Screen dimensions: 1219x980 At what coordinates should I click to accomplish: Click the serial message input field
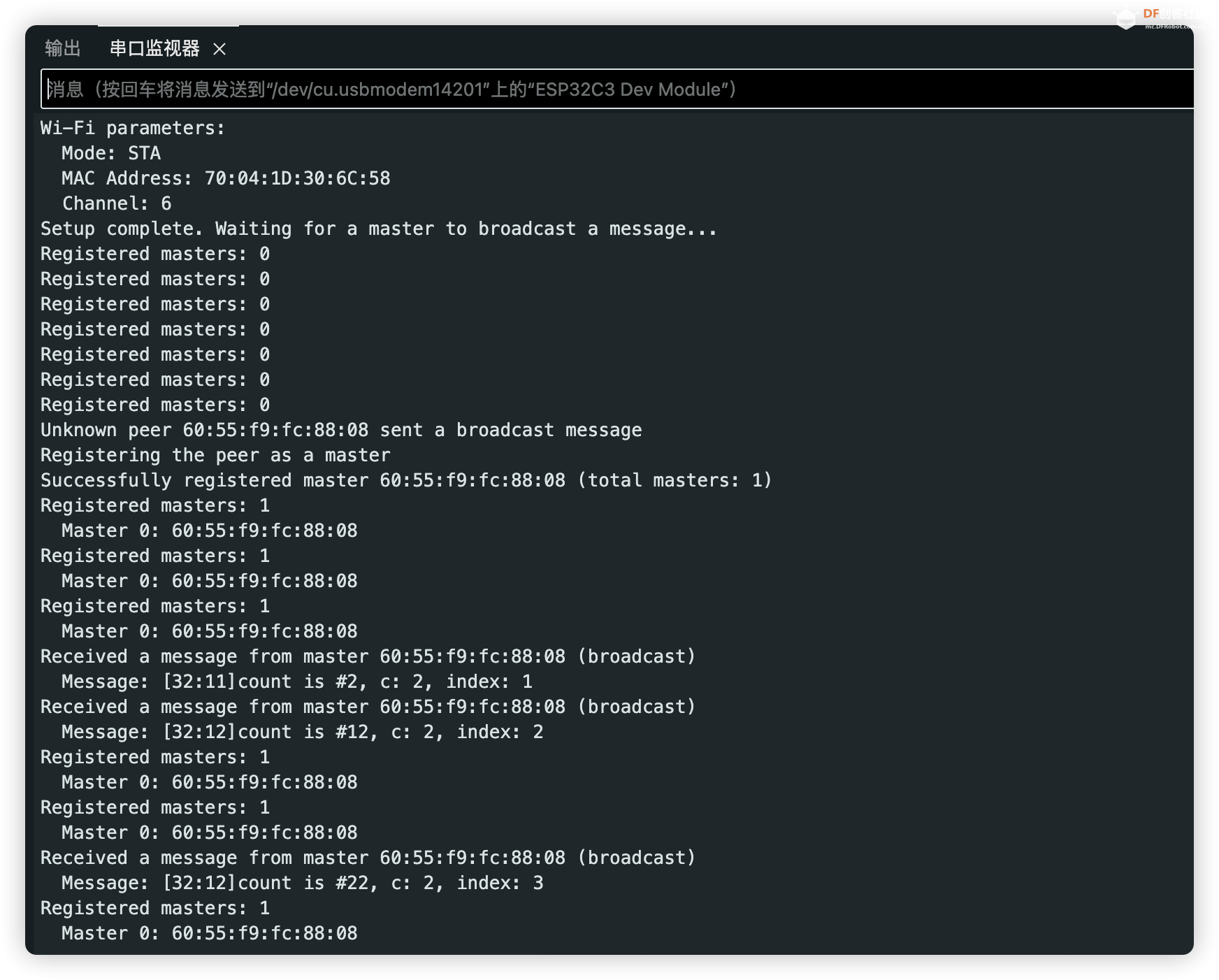point(615,89)
